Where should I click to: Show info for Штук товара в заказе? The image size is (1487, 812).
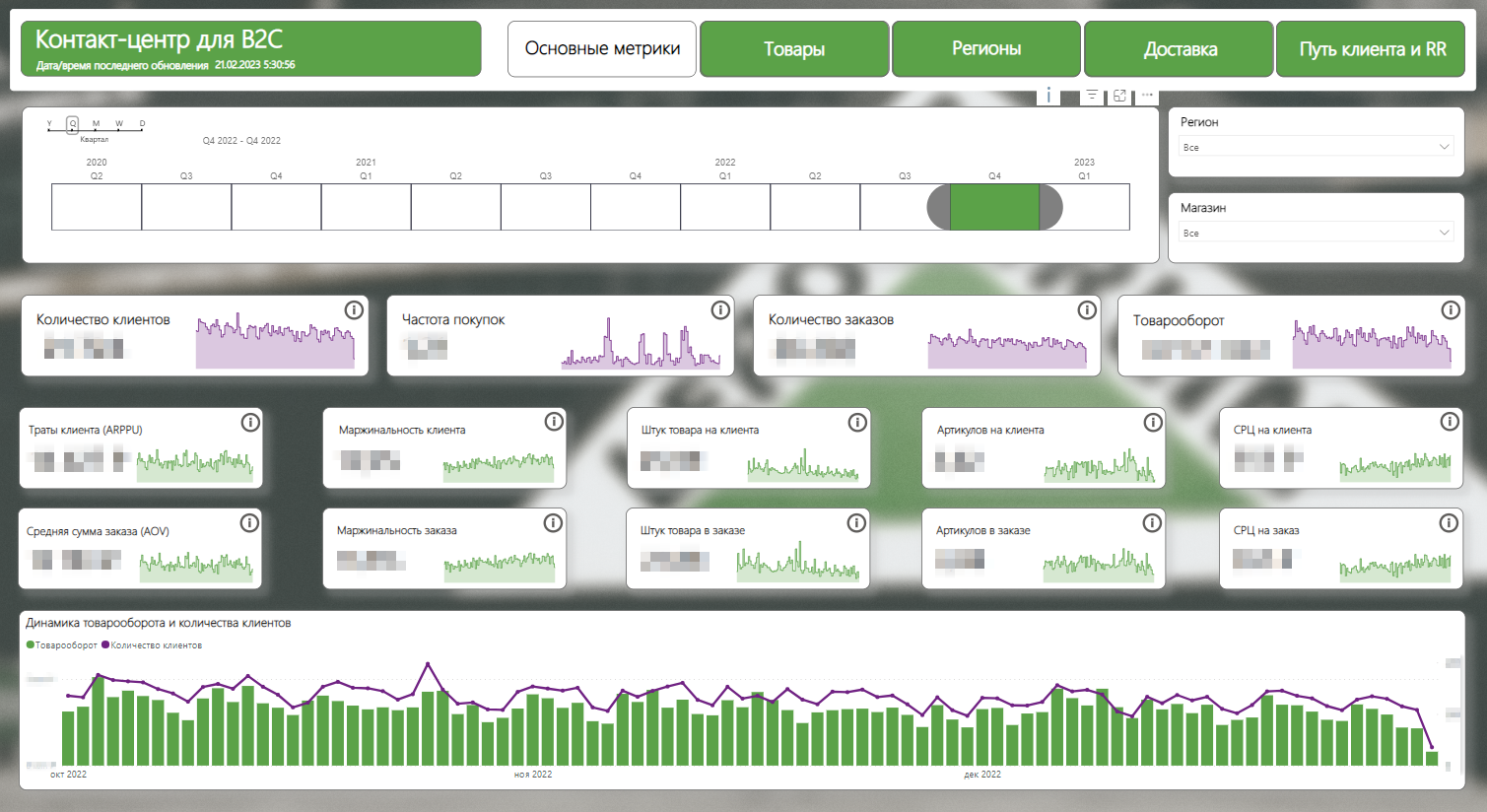pyautogui.click(x=856, y=523)
